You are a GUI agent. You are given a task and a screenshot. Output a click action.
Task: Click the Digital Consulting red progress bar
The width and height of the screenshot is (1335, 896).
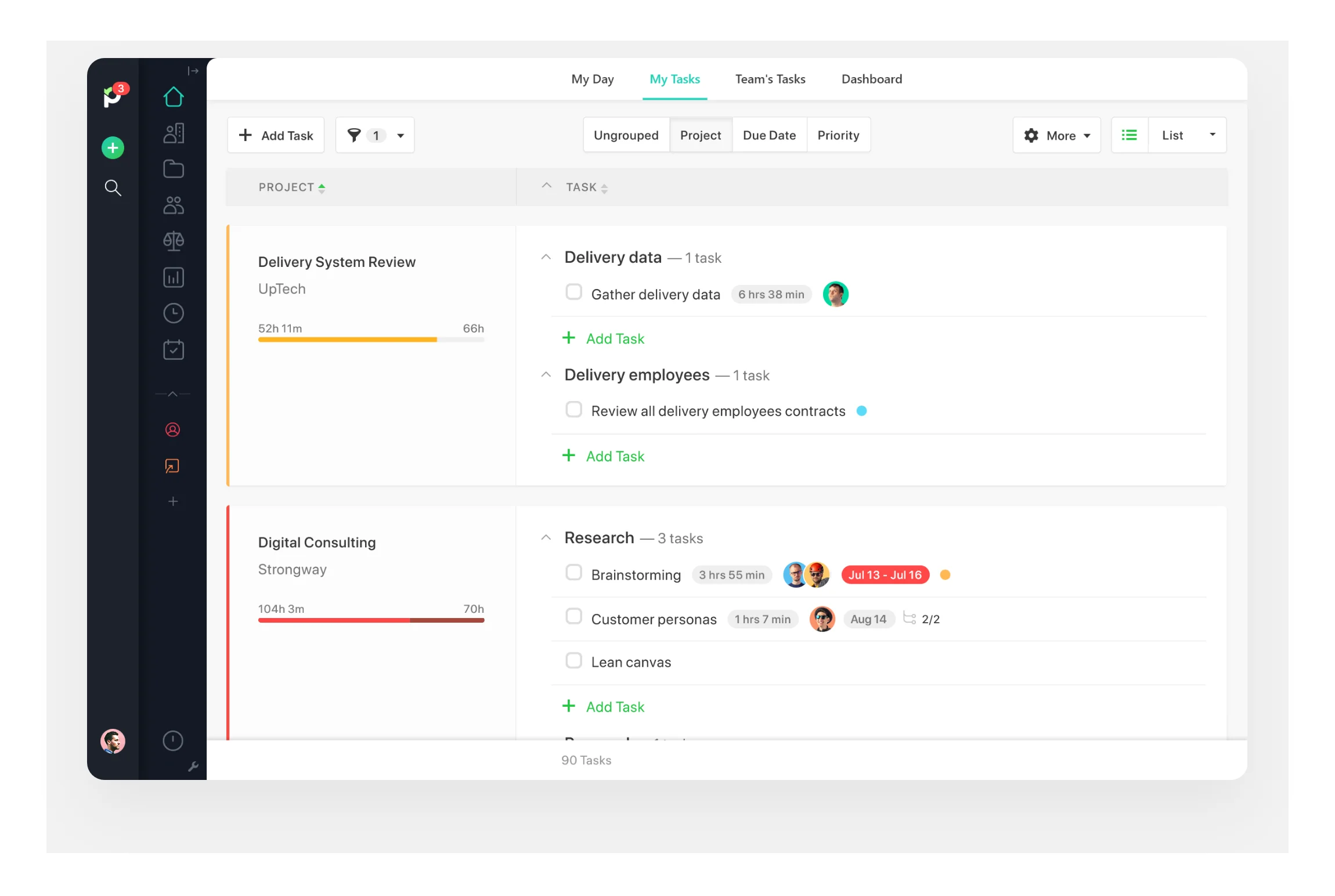point(371,620)
